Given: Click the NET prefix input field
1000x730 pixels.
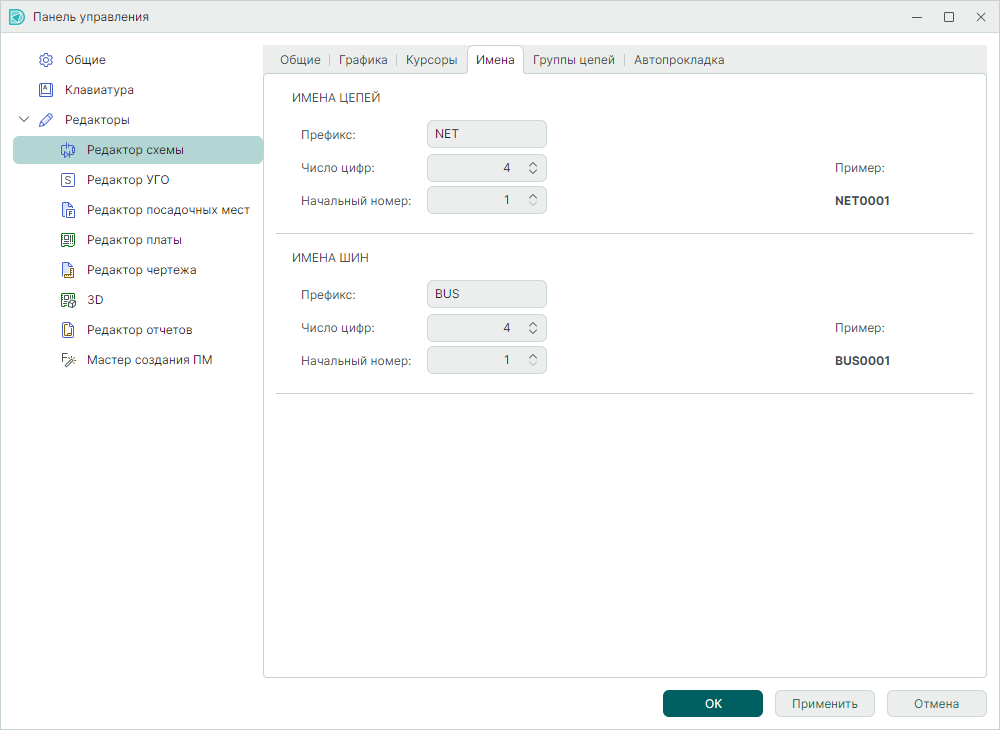Looking at the screenshot, I should [x=486, y=134].
